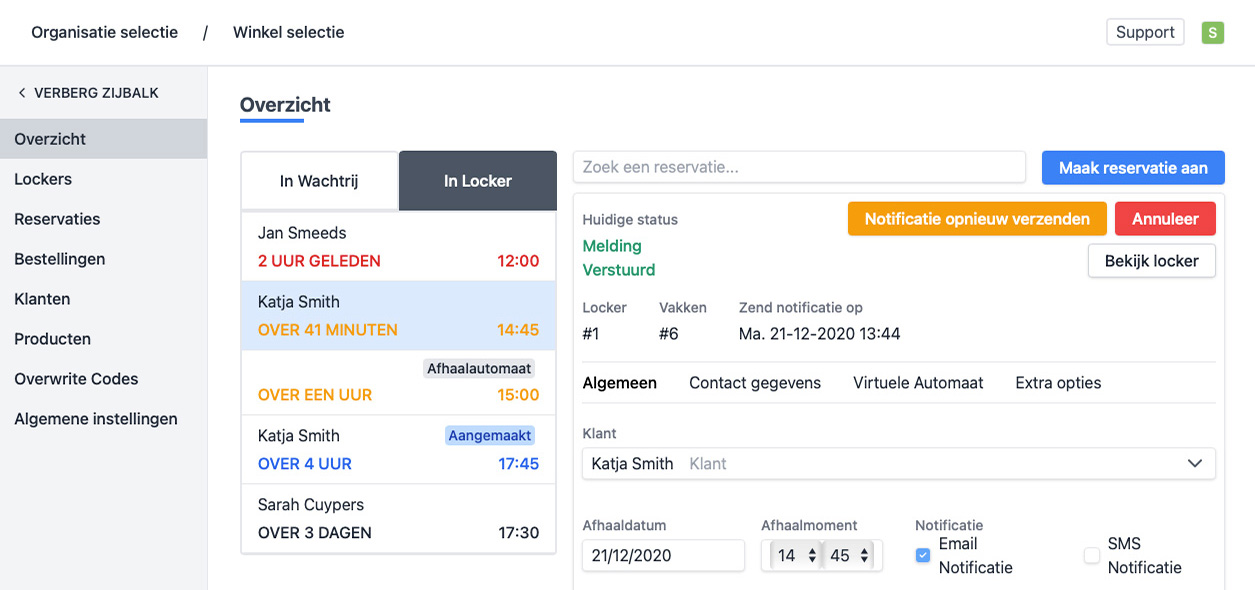This screenshot has width=1255, height=590.
Task: Collapse sidebar with Verberg Zijbalk arrow
Action: 22,93
